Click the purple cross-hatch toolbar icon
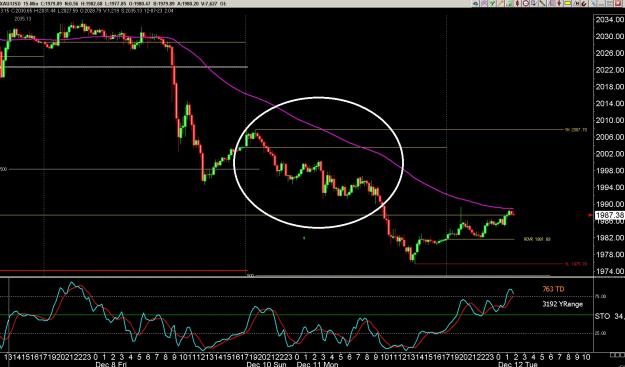Image resolution: width=625 pixels, height=367 pixels. point(484,4)
